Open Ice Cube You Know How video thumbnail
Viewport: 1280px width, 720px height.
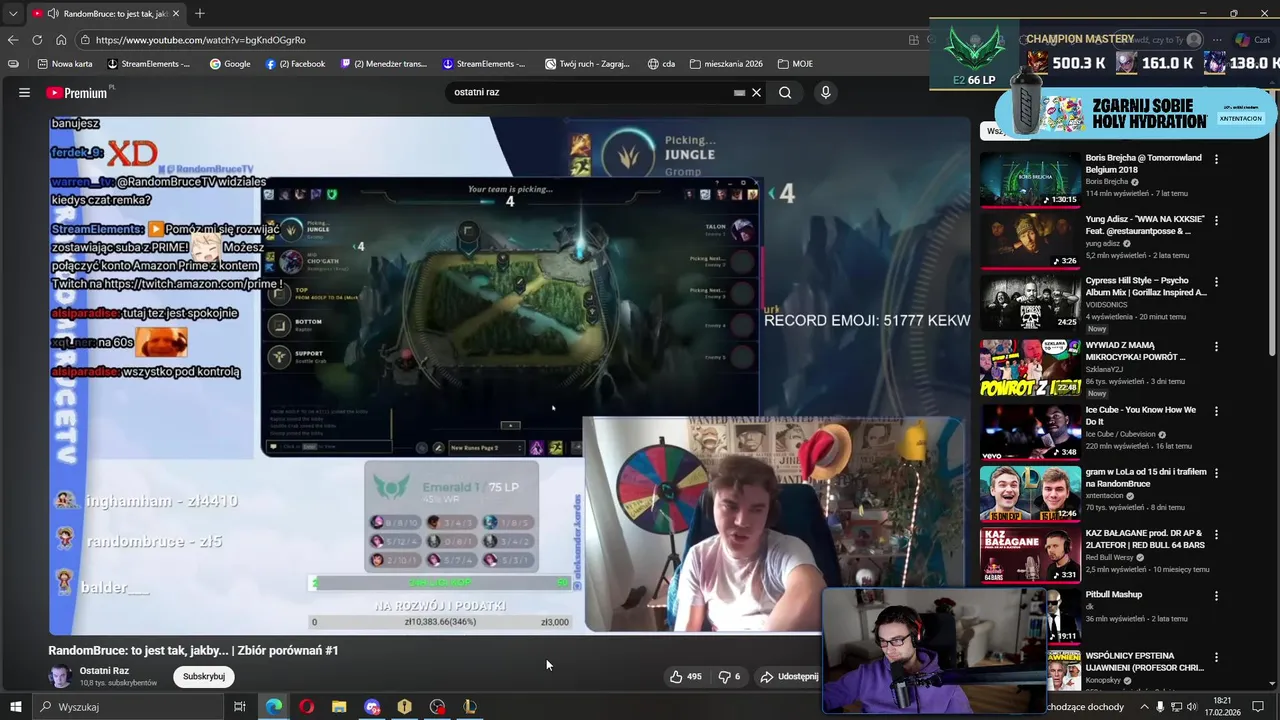coord(1030,432)
